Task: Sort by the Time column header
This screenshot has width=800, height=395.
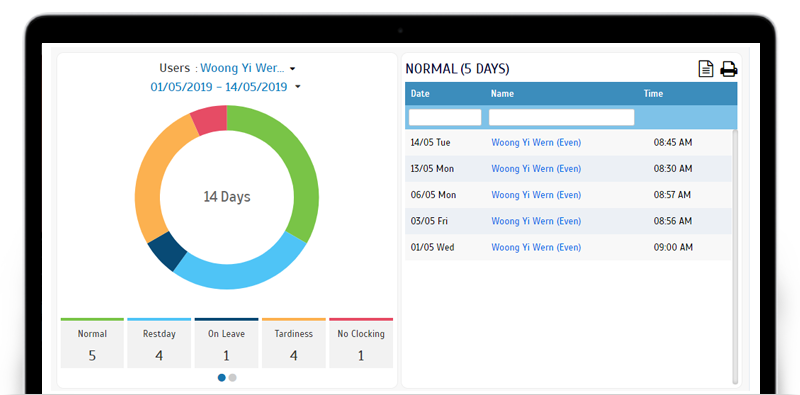Action: [653, 93]
